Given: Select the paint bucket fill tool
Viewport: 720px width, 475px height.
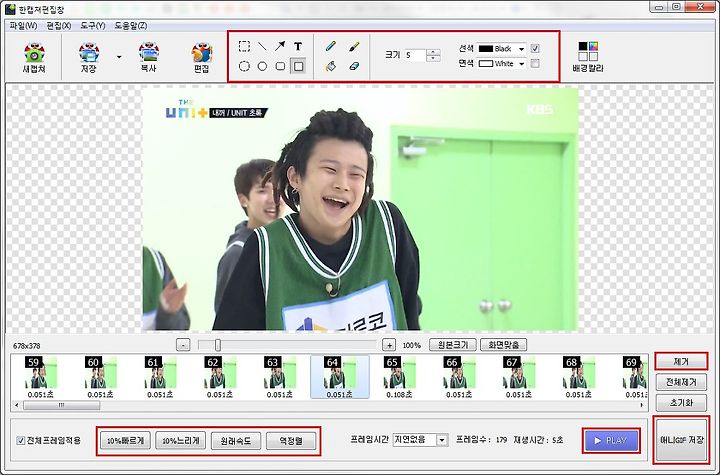Looking at the screenshot, I should click(x=331, y=66).
